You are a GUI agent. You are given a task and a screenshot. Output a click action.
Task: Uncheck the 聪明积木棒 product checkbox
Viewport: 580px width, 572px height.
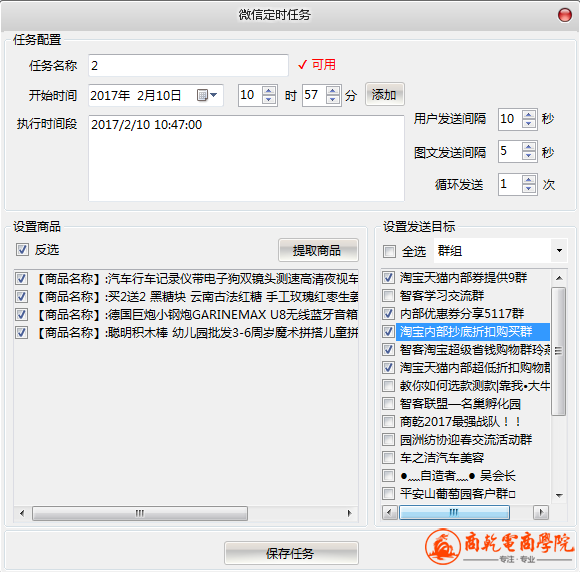(x=21, y=333)
